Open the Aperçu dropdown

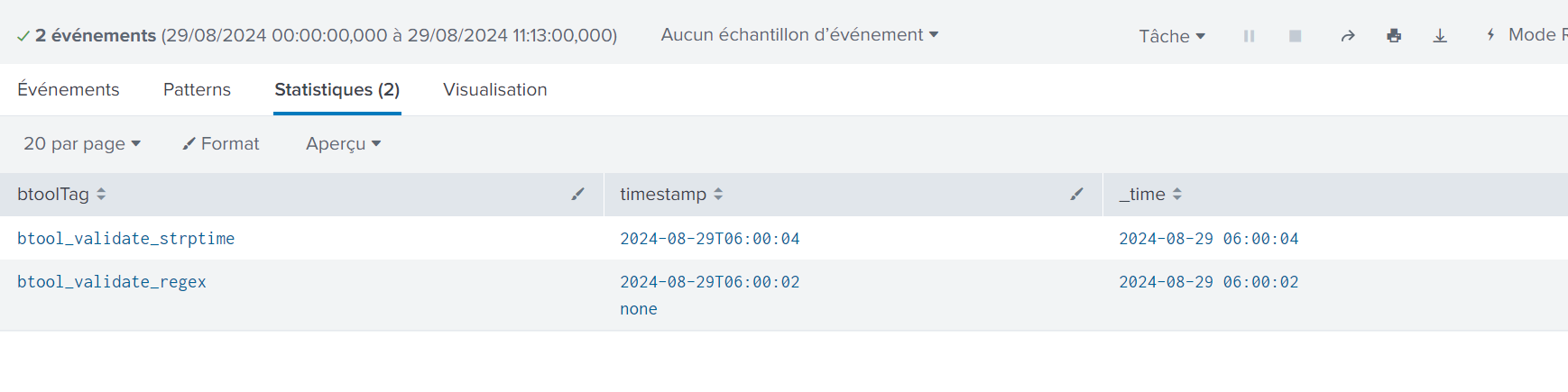[343, 143]
